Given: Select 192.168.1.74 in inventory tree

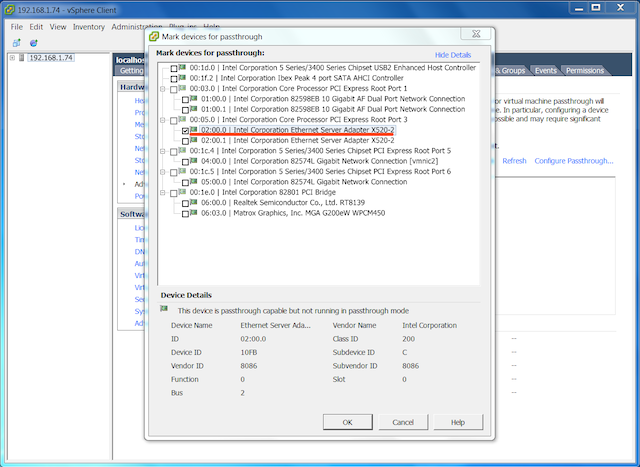Looking at the screenshot, I should click(x=51, y=58).
